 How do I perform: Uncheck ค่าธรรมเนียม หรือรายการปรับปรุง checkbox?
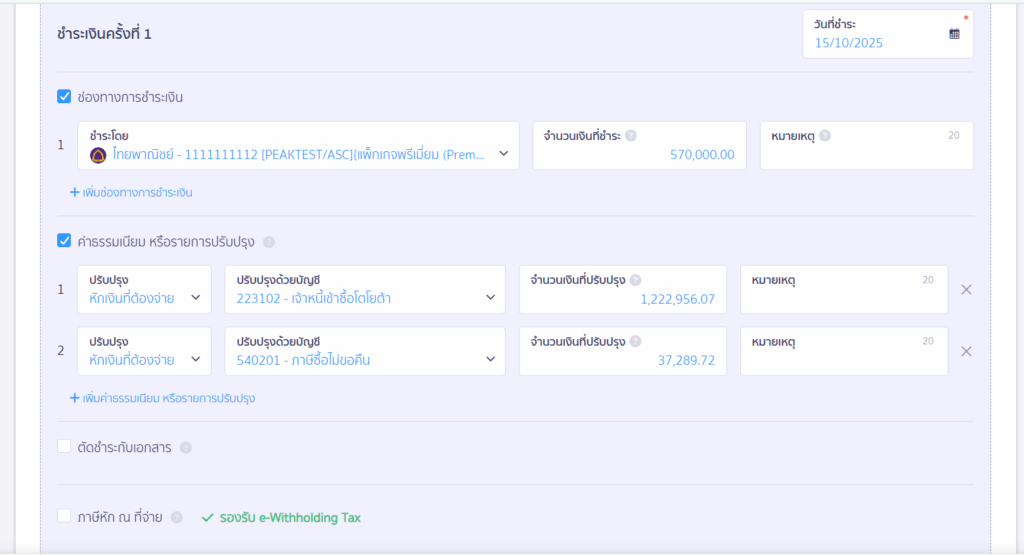click(64, 241)
